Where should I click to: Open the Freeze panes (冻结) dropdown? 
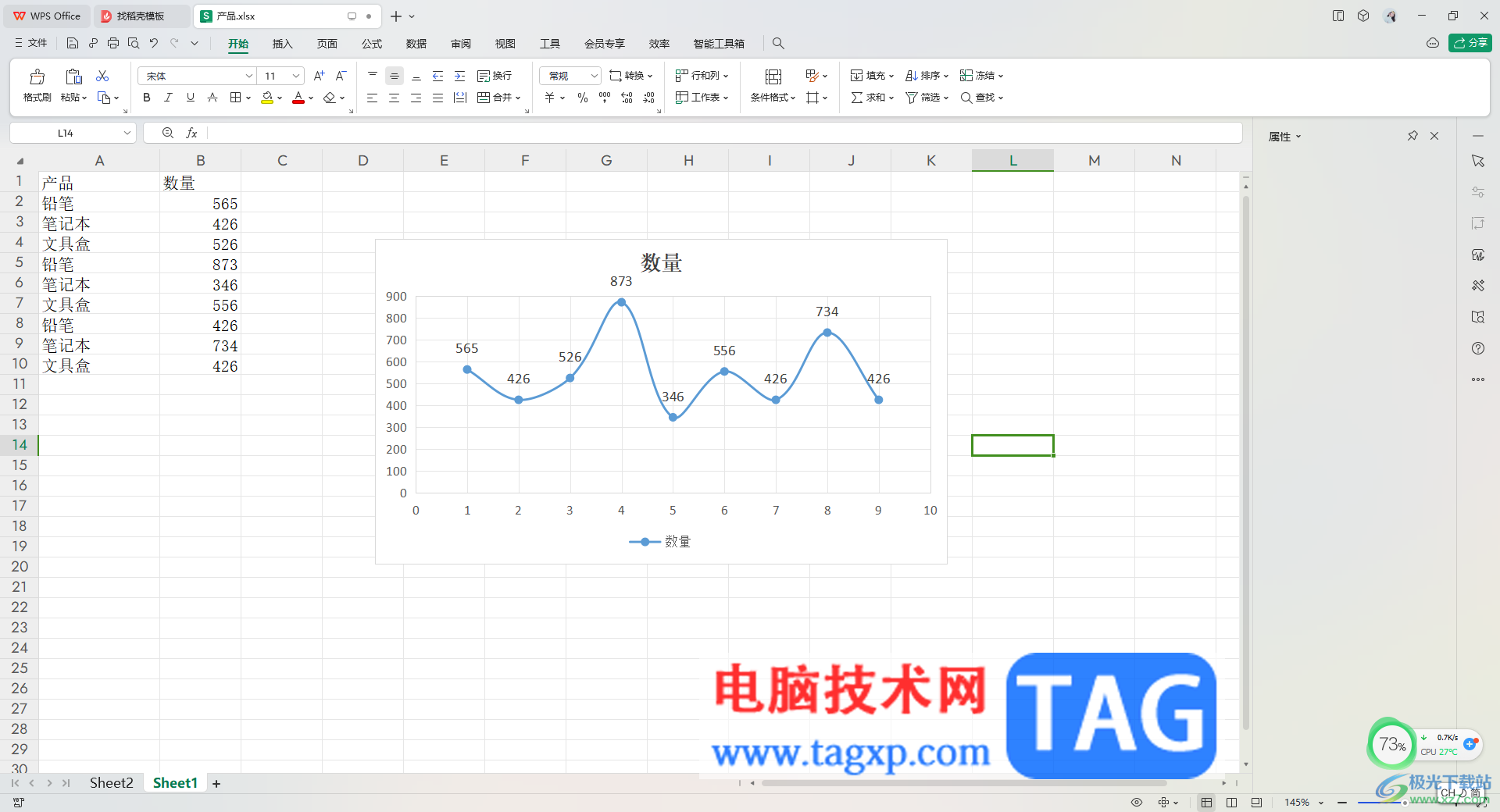point(981,76)
